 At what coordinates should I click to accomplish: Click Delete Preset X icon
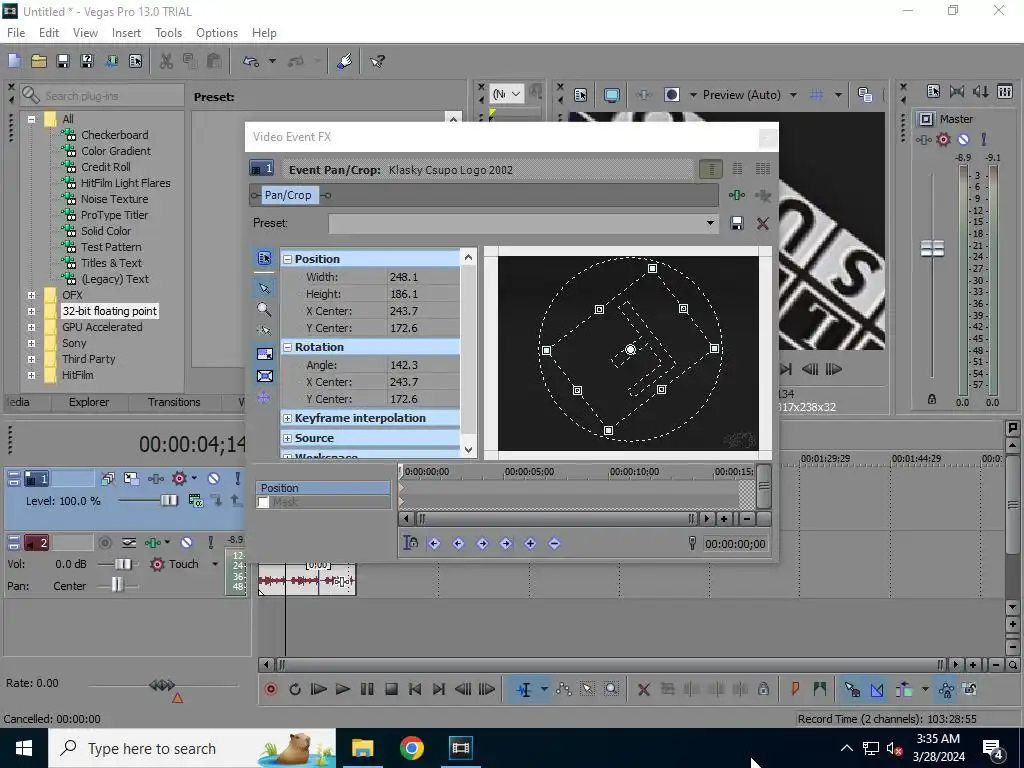(762, 223)
